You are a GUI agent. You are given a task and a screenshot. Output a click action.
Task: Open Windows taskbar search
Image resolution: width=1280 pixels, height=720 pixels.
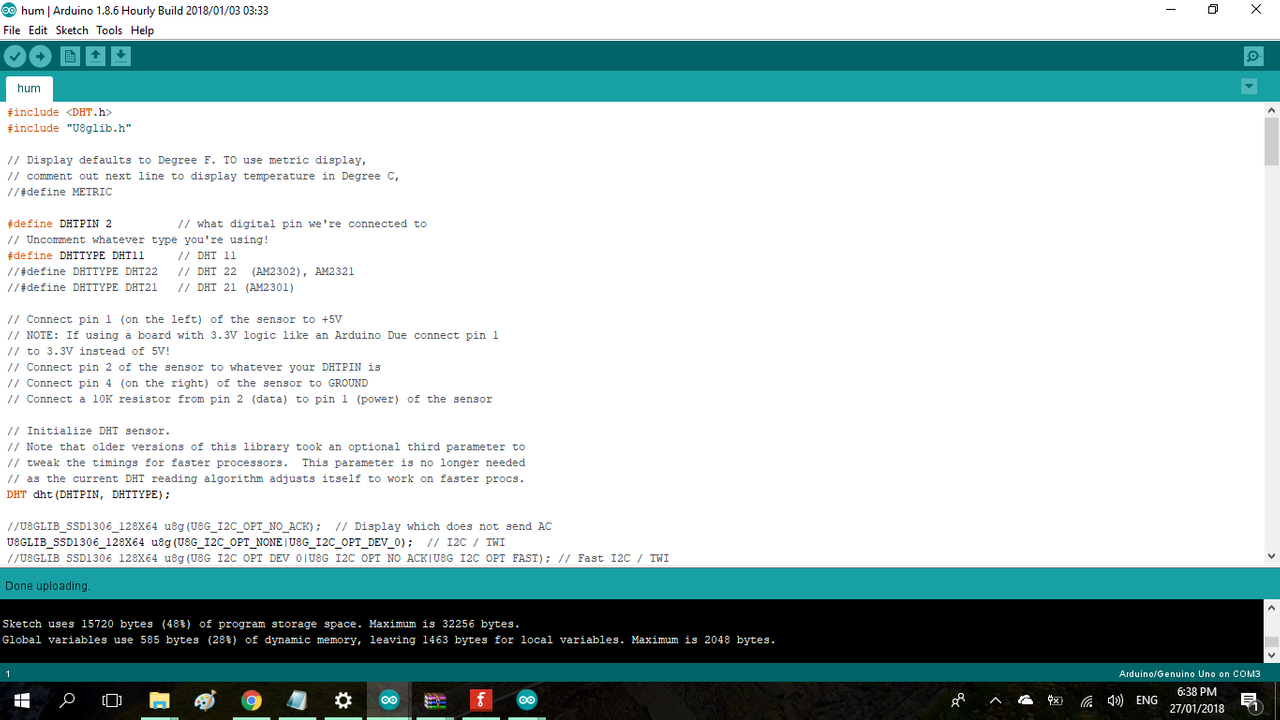[x=68, y=700]
